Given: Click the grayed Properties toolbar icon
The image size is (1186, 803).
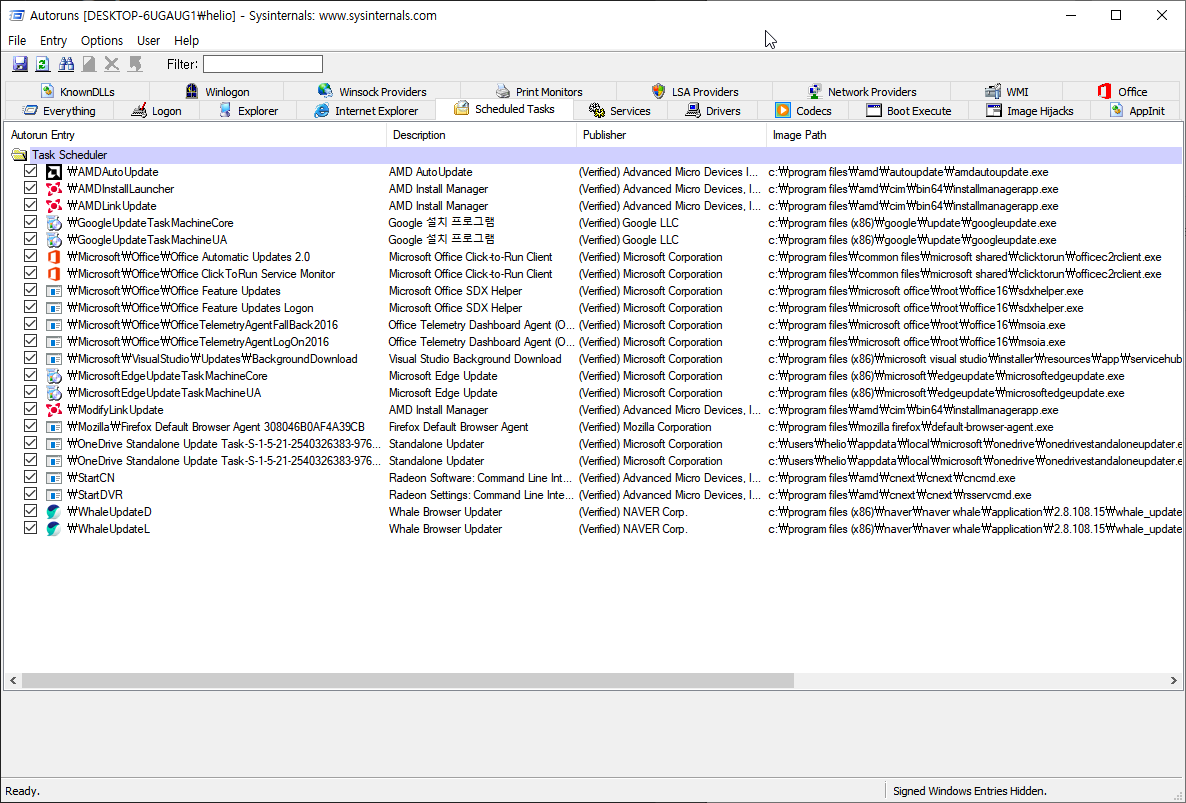Looking at the screenshot, I should (89, 64).
